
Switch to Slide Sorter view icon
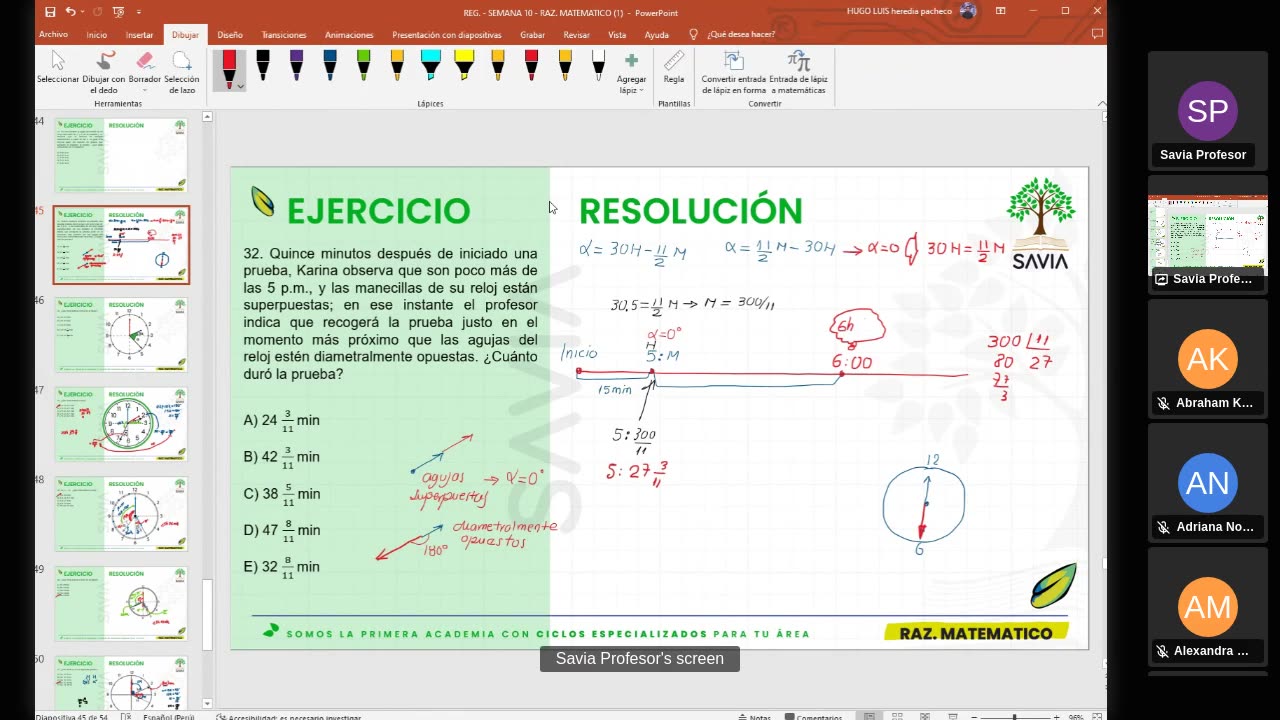897,716
